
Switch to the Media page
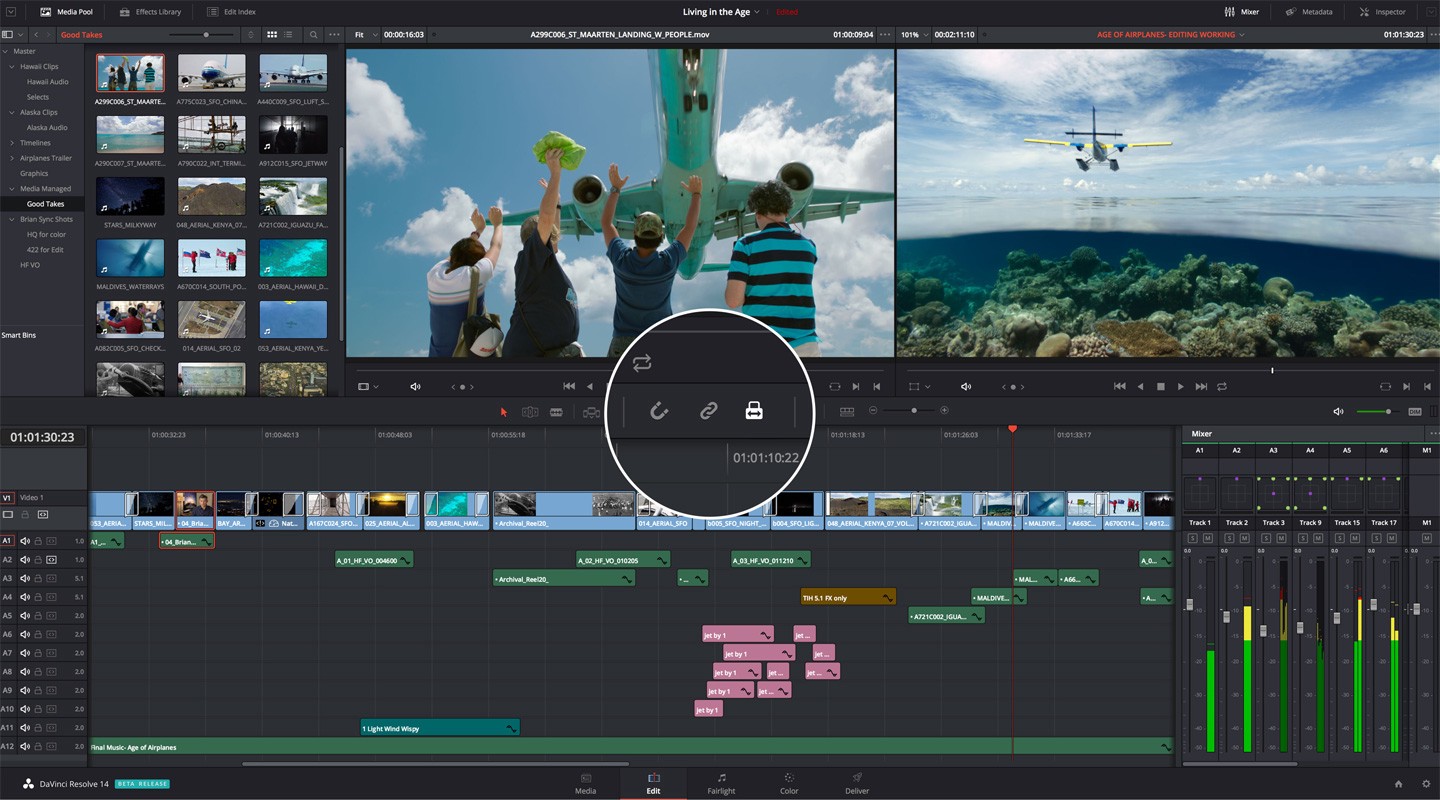(585, 783)
